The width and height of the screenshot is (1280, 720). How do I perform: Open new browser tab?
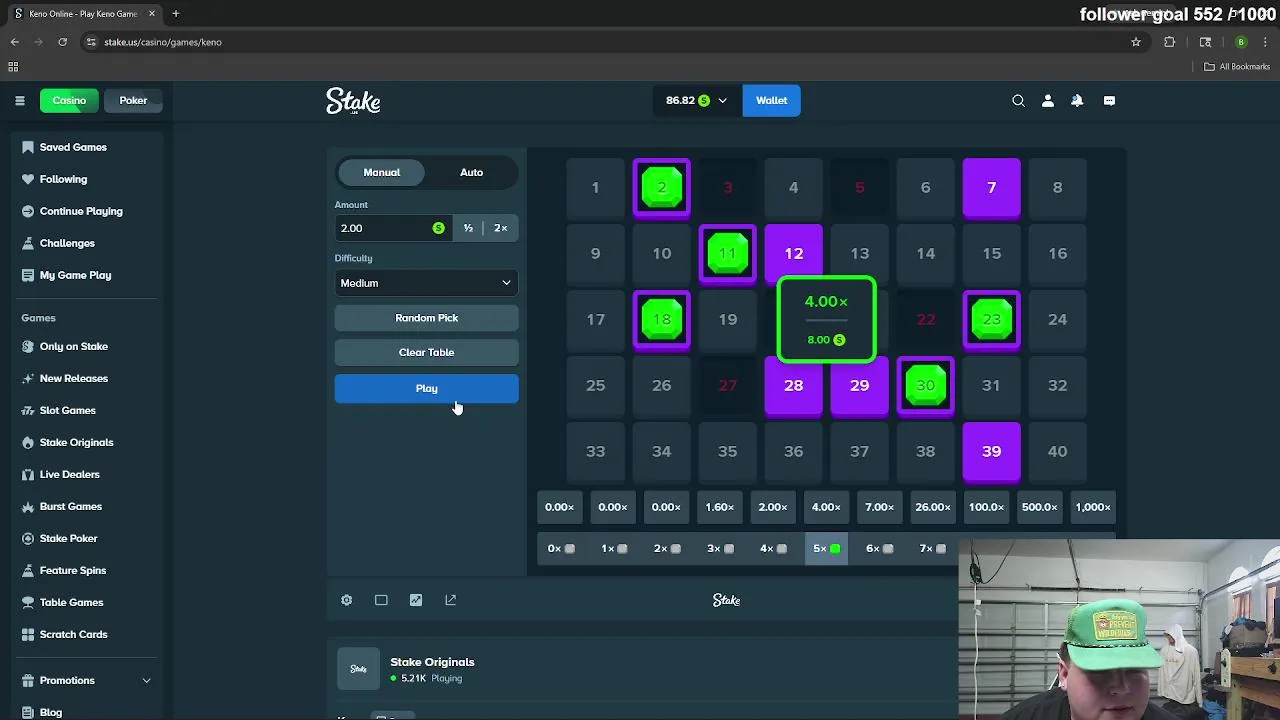[175, 14]
